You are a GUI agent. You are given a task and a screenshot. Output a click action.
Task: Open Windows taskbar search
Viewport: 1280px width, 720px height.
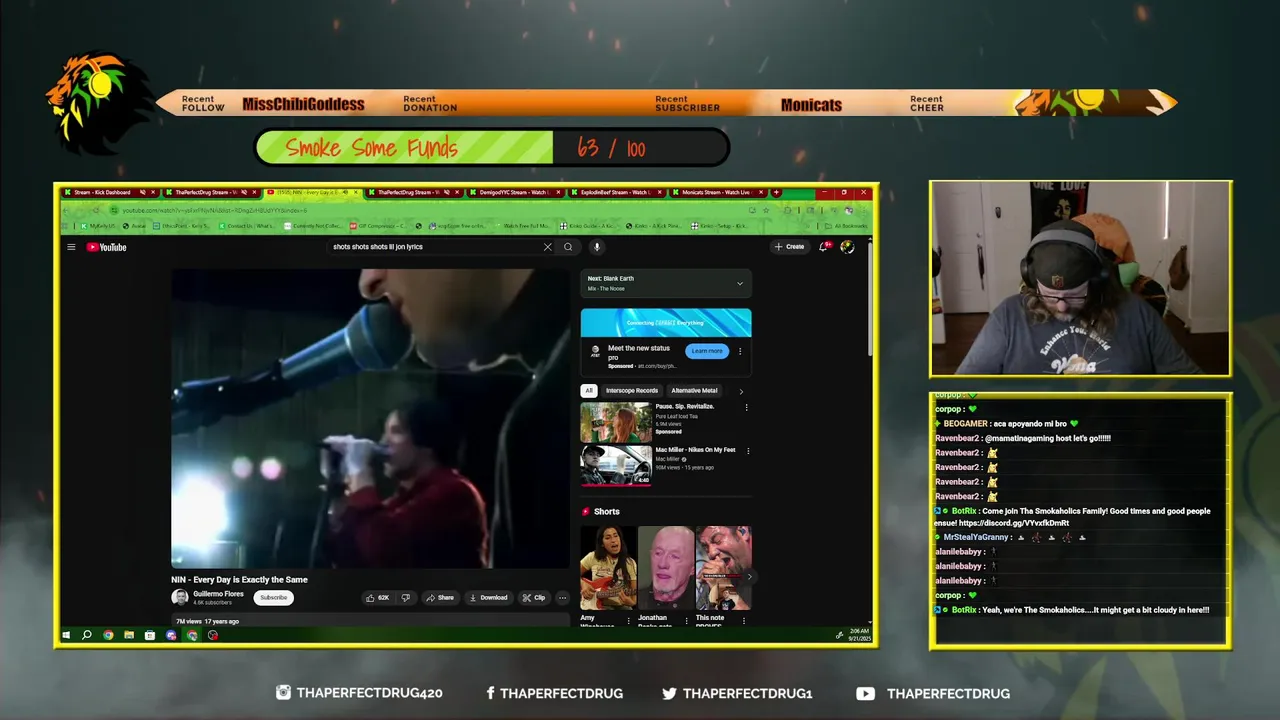[x=87, y=635]
